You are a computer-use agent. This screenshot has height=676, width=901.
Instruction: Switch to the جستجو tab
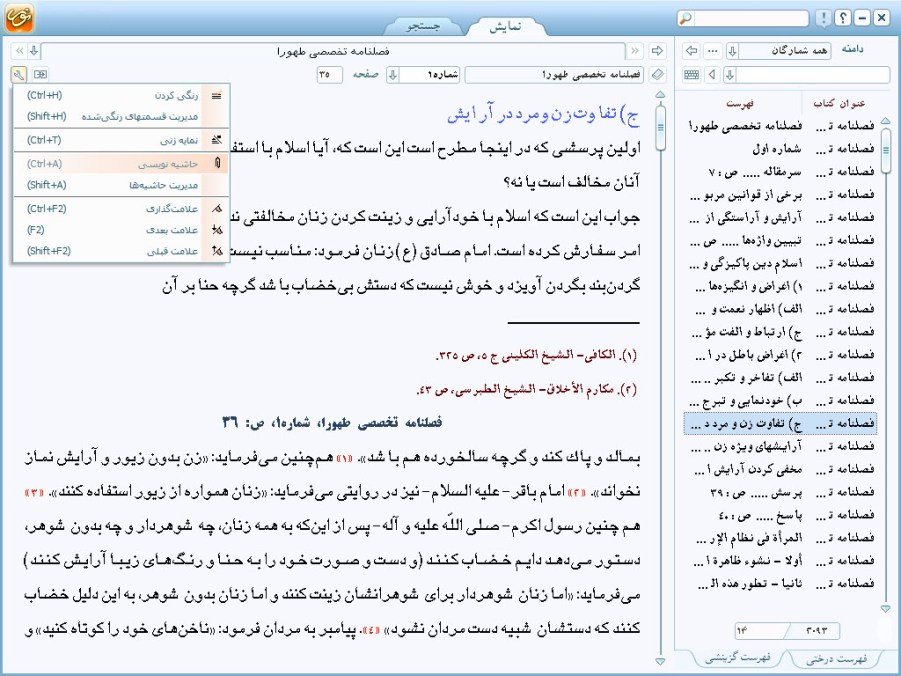(423, 26)
